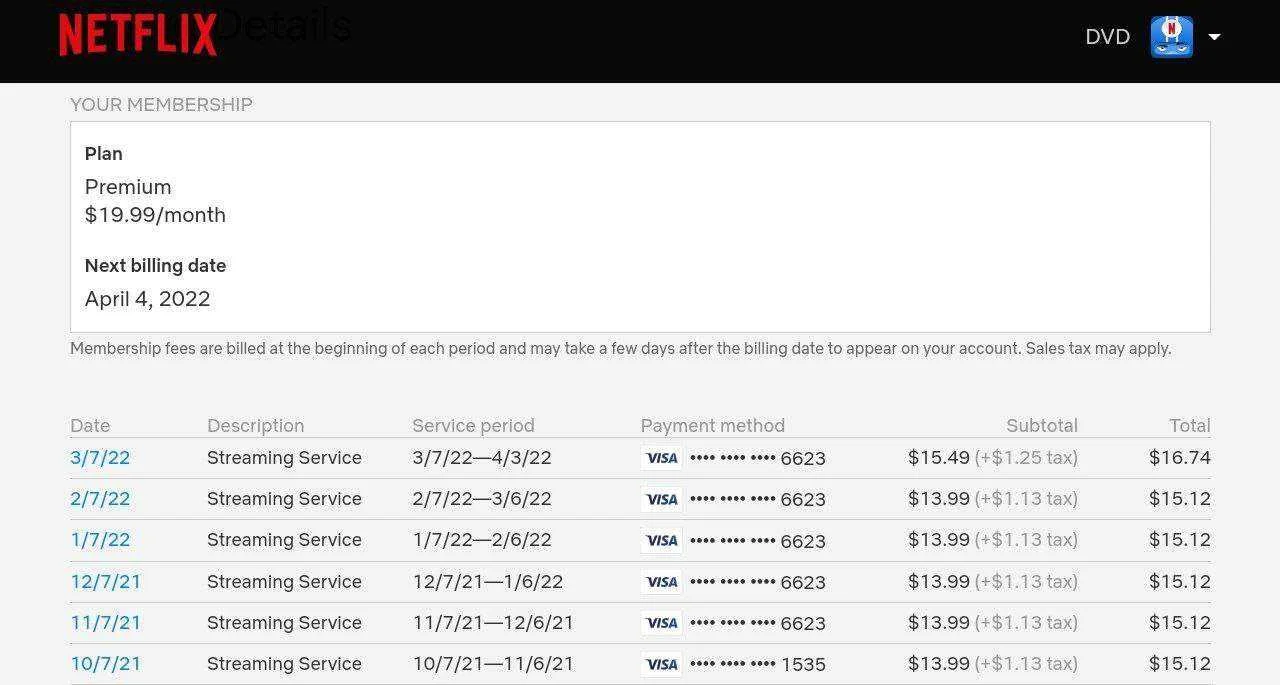Click Visa icon in the 11/7/21 row
1280x685 pixels.
tap(661, 623)
